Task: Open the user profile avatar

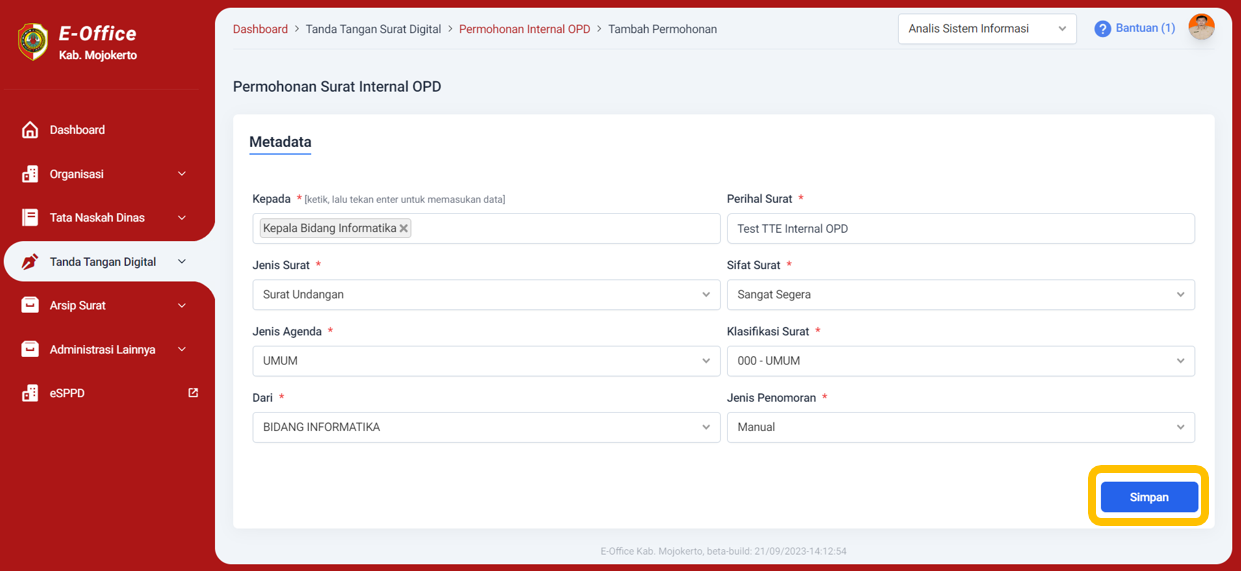Action: (x=1201, y=28)
